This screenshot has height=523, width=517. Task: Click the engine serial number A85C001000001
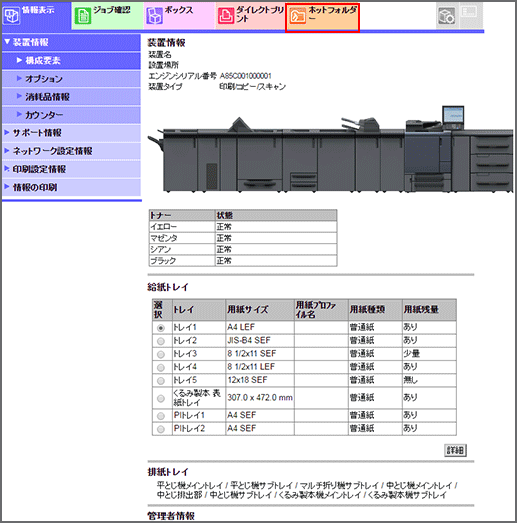(x=245, y=76)
